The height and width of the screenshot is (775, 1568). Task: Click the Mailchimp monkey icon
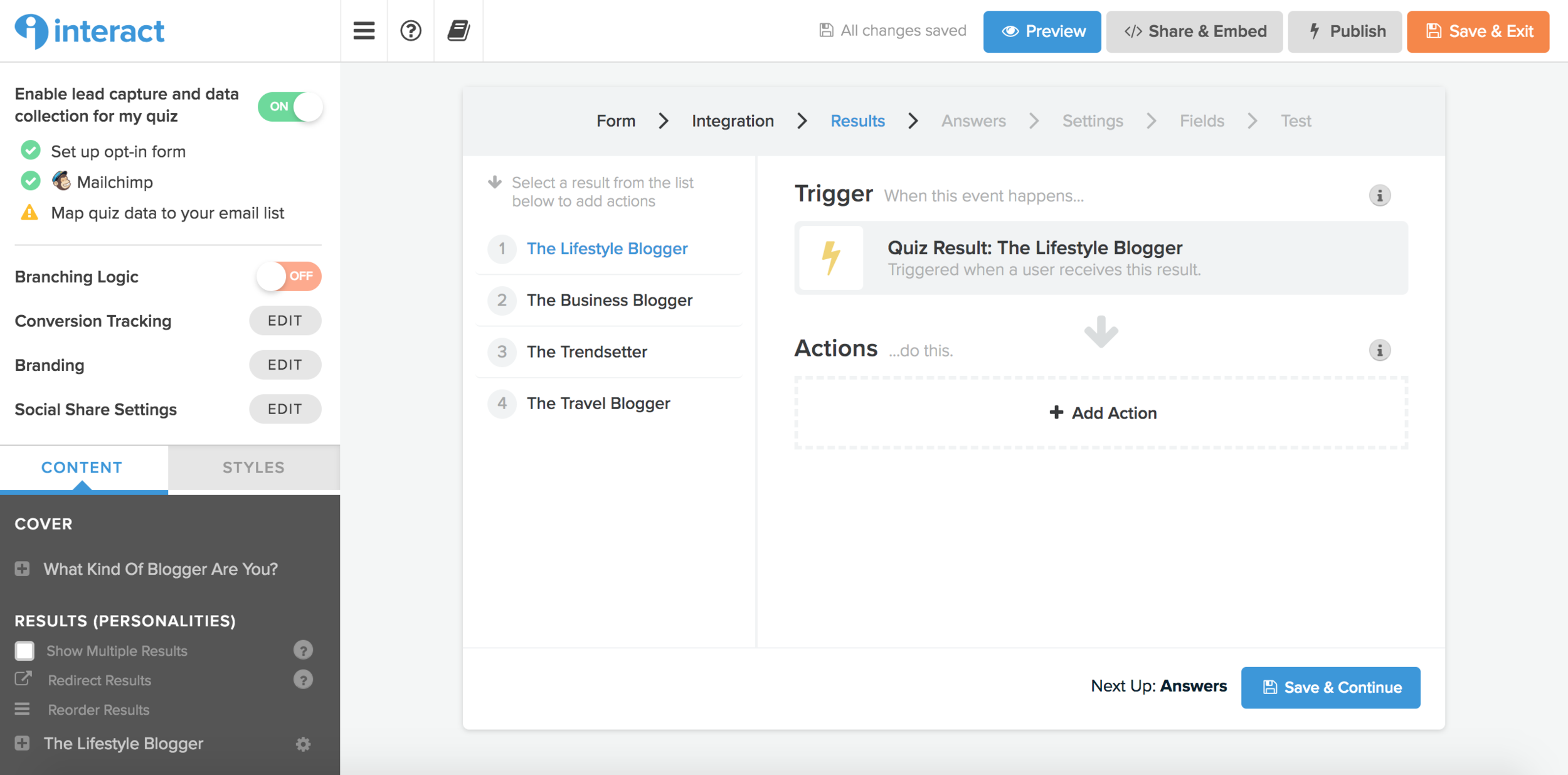click(x=61, y=181)
